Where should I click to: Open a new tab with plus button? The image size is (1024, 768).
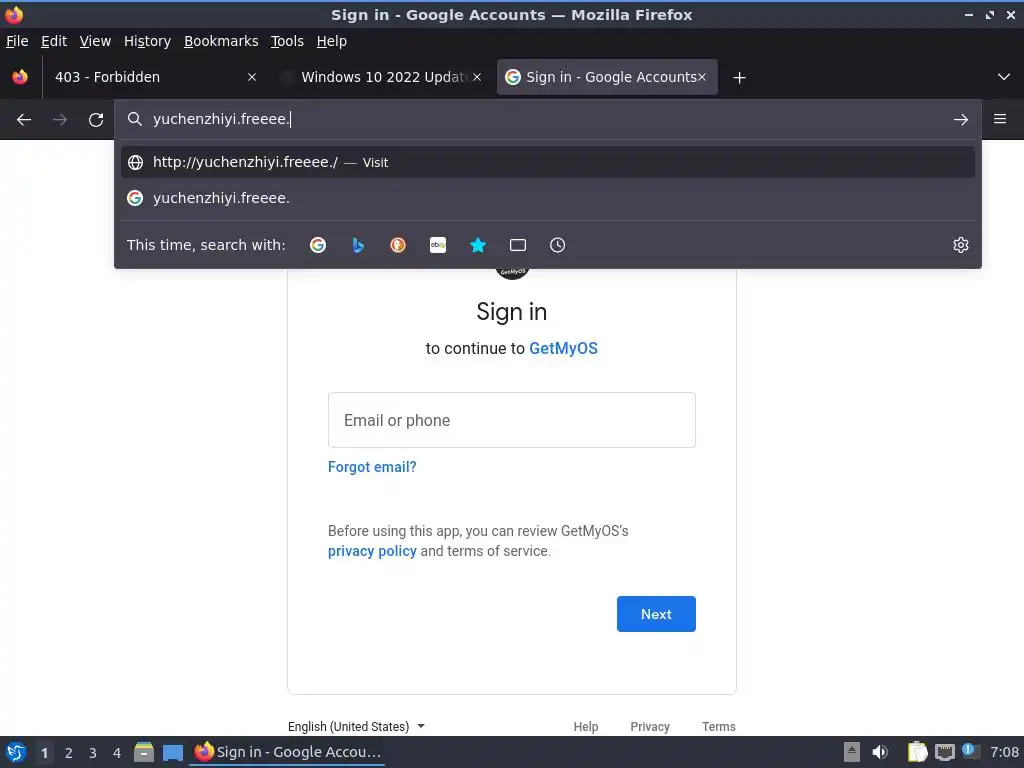tap(739, 78)
